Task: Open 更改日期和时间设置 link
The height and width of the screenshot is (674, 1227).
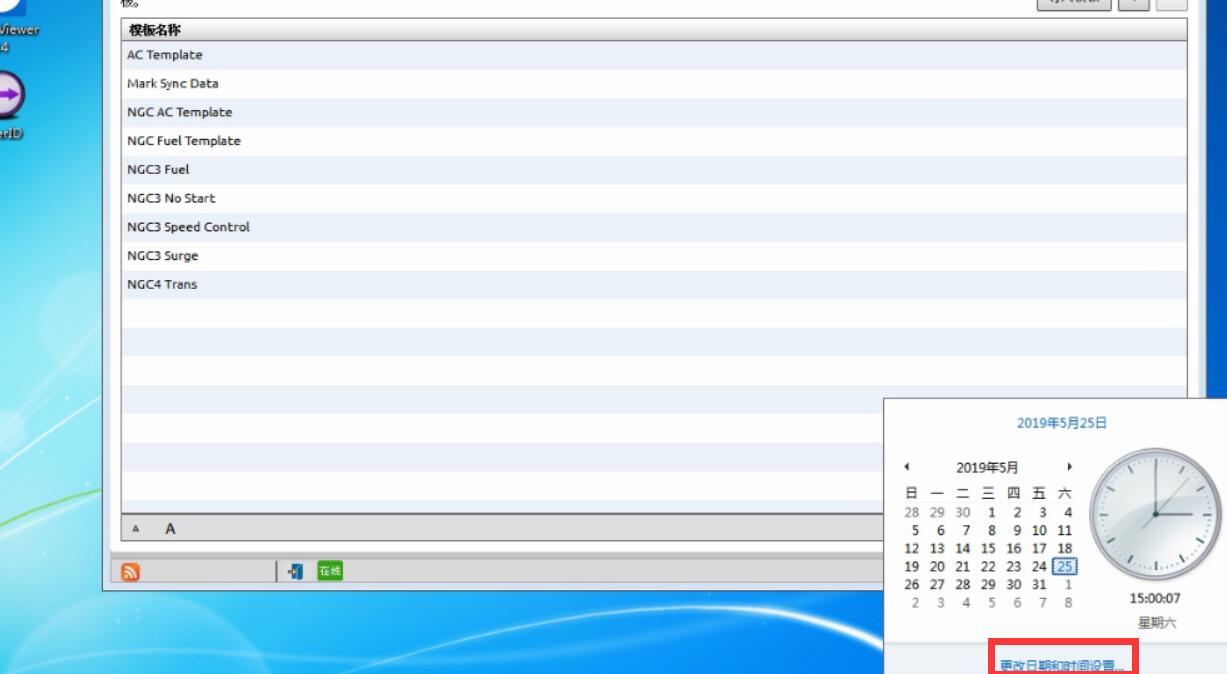Action: click(1062, 665)
